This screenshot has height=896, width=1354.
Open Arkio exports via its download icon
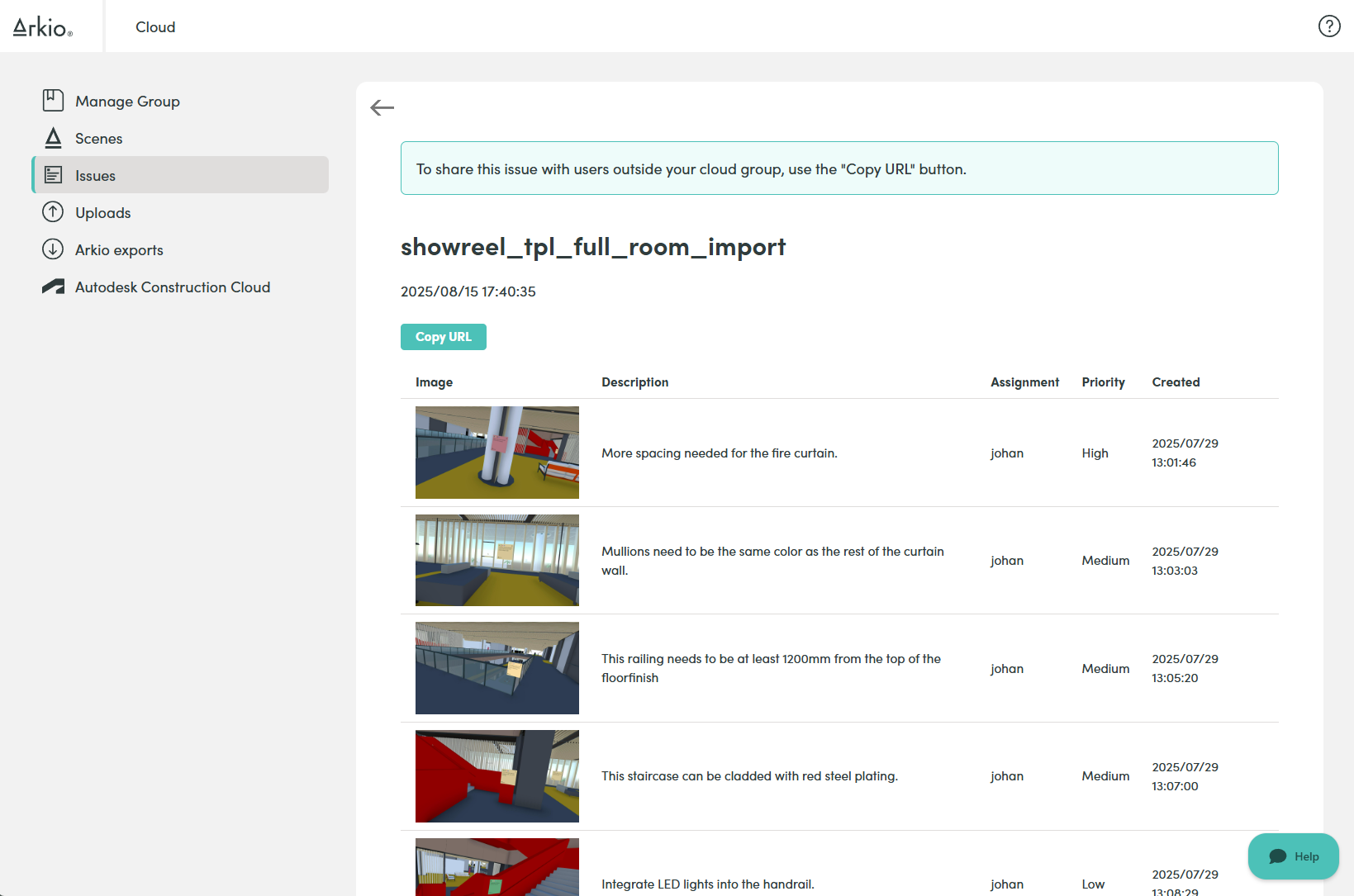coord(53,249)
